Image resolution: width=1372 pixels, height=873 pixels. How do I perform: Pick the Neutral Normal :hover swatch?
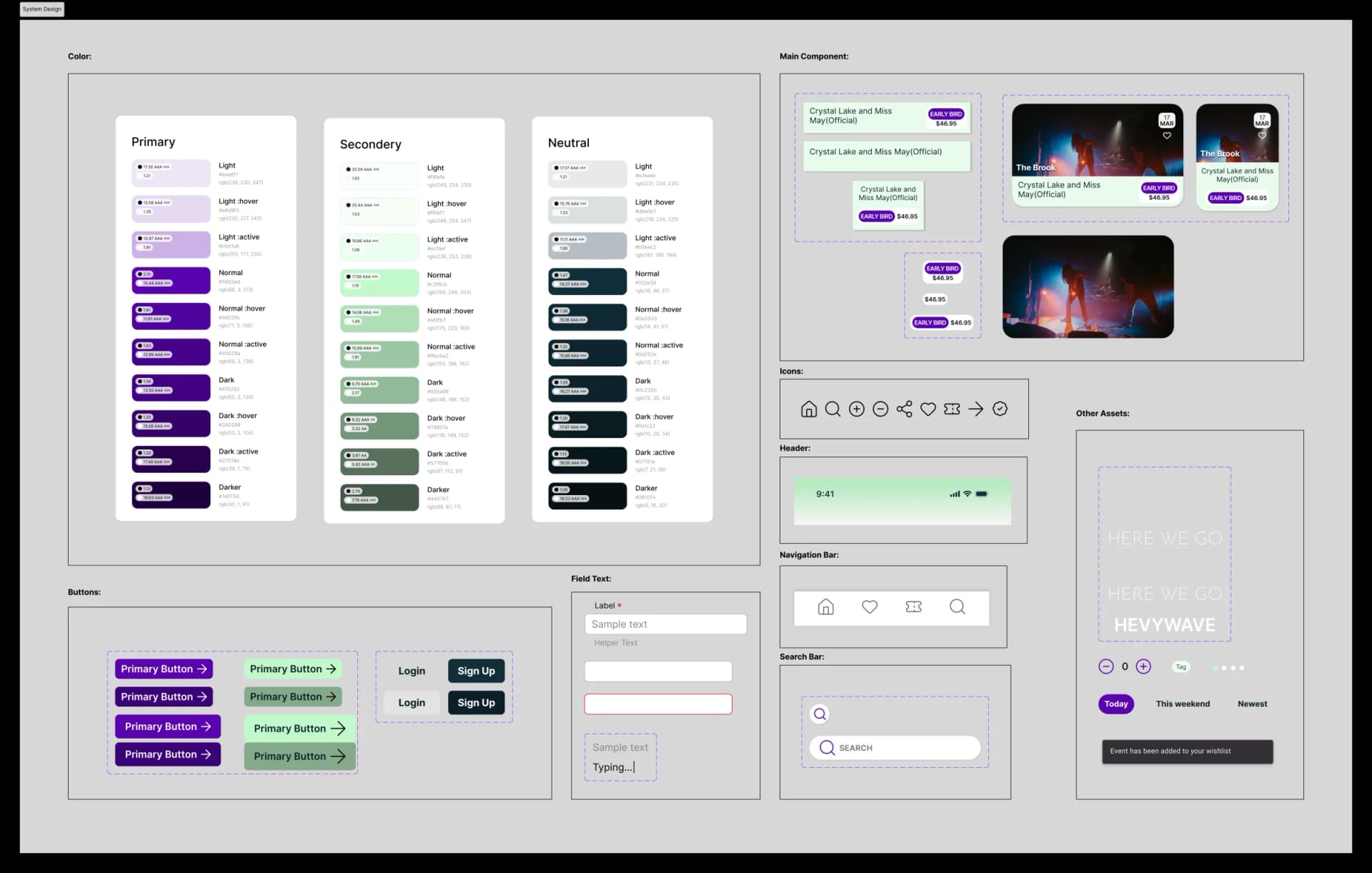point(587,317)
